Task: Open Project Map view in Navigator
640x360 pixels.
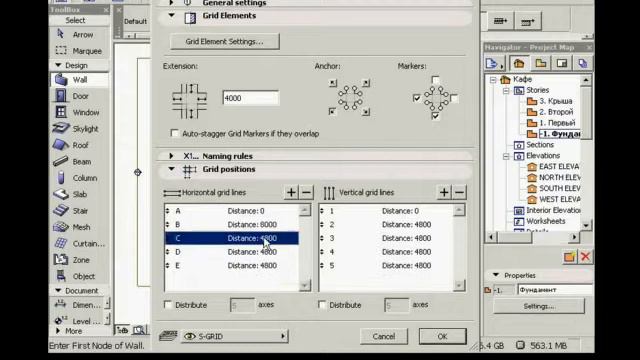Action: tap(519, 63)
